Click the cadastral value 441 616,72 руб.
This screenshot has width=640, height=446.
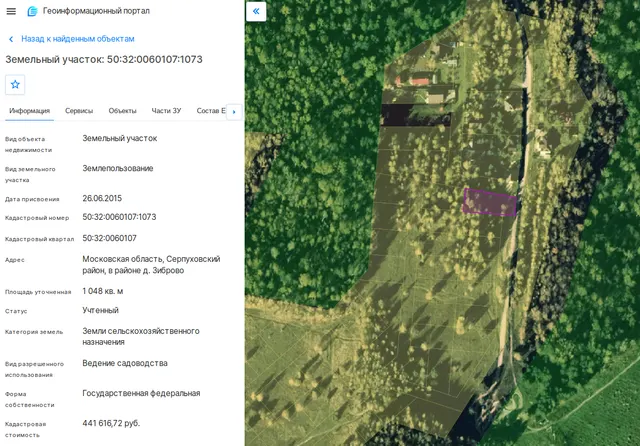[111, 423]
